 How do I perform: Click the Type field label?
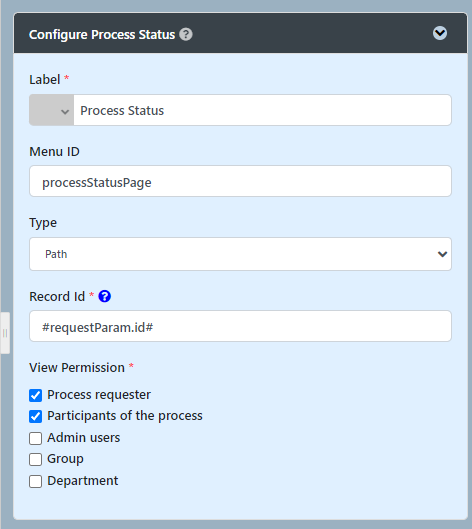[x=43, y=223]
